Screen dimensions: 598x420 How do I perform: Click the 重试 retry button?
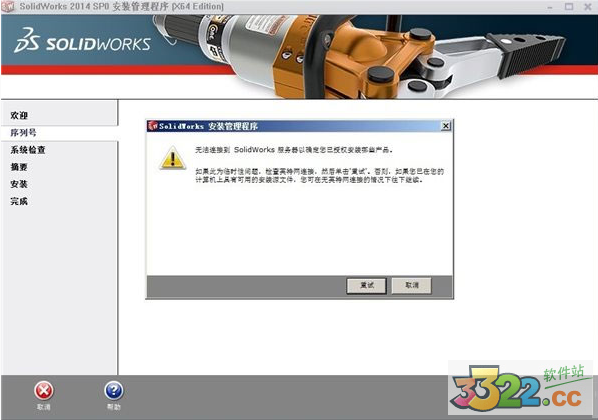point(367,285)
